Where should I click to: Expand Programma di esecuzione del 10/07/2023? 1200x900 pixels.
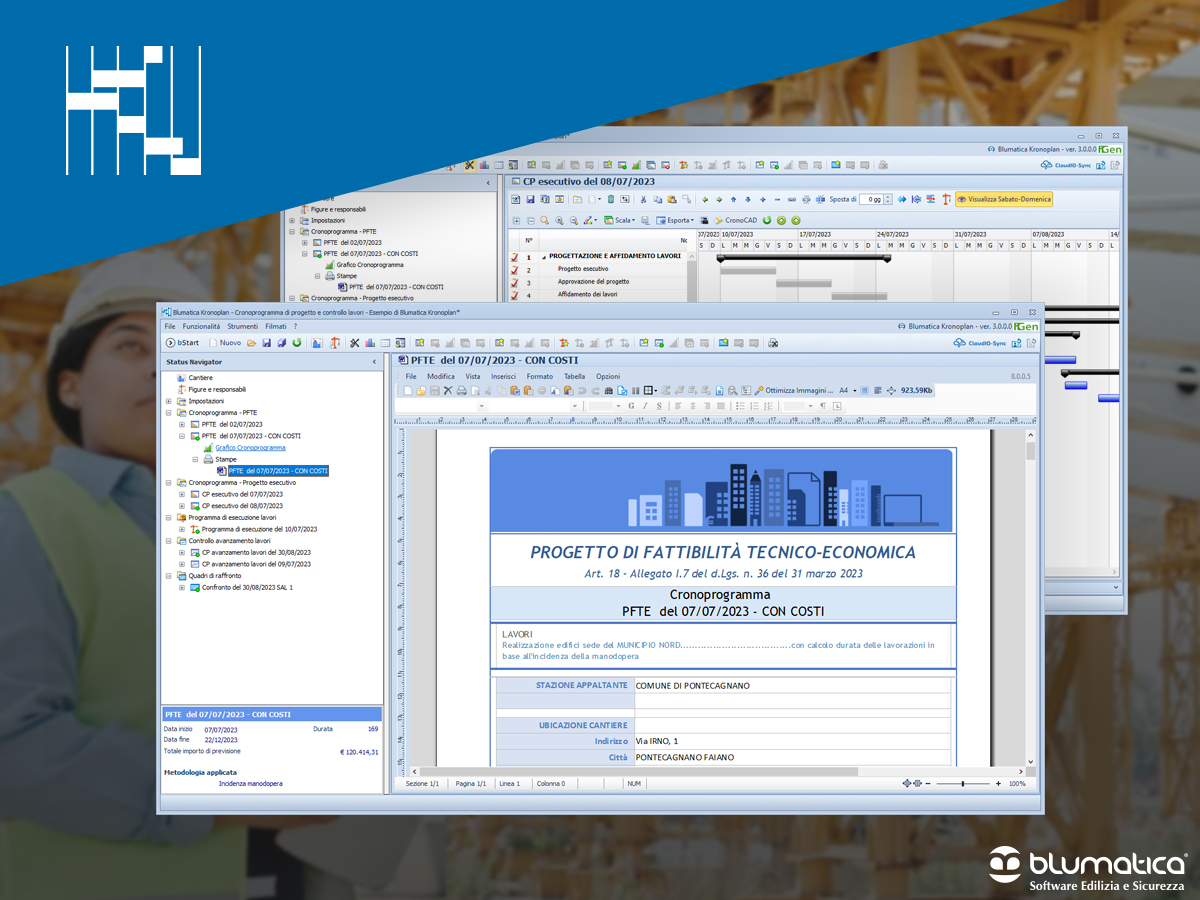tap(182, 529)
